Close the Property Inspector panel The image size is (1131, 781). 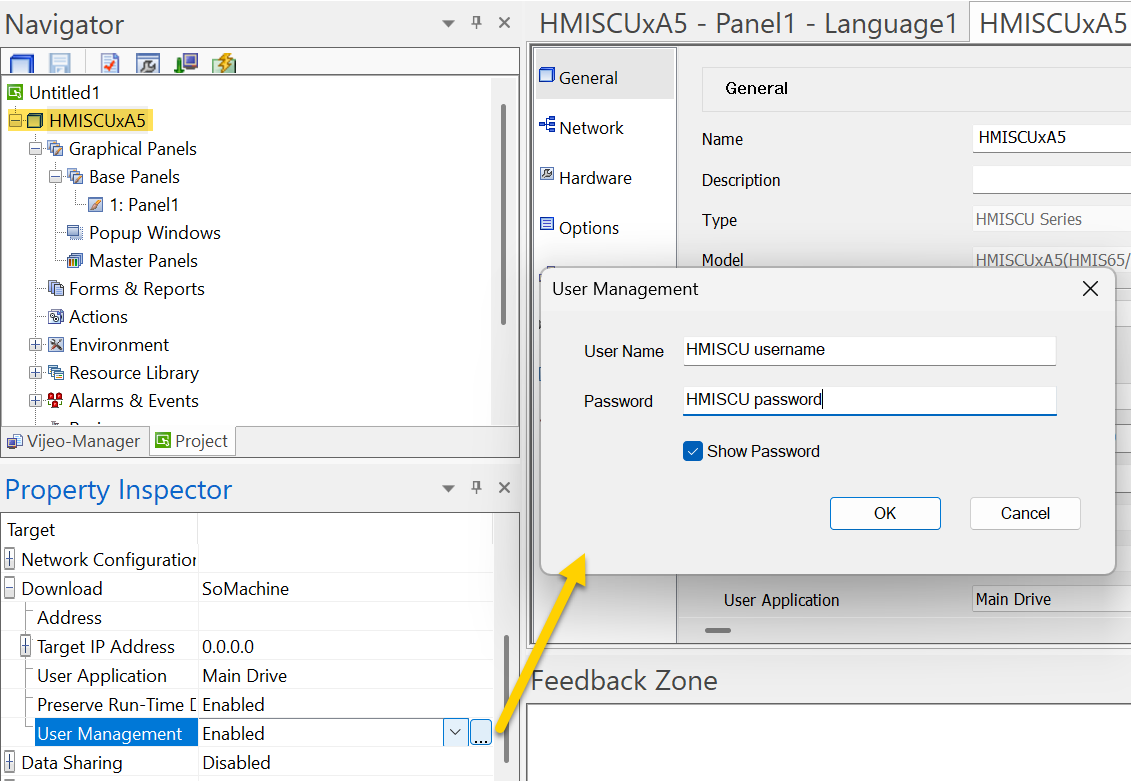[x=504, y=488]
